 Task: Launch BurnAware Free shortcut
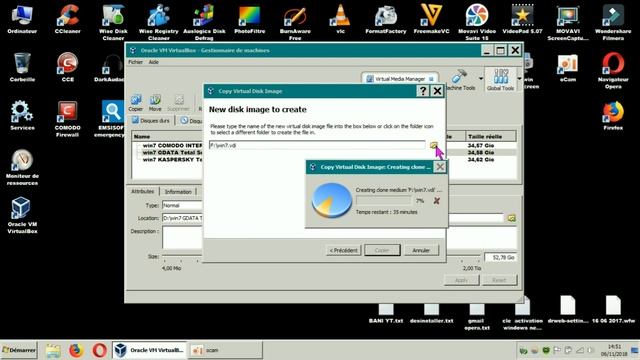coord(295,22)
